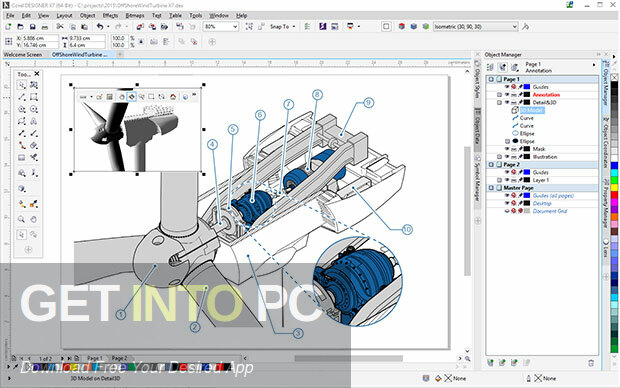Click the Show Object Properties icon in Object Manager

click(x=490, y=67)
